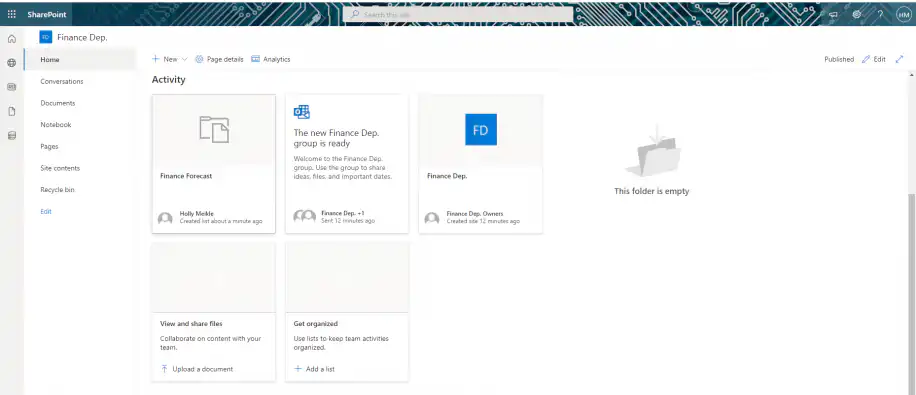
Task: Click the FD blue tile on site card
Action: tap(481, 129)
